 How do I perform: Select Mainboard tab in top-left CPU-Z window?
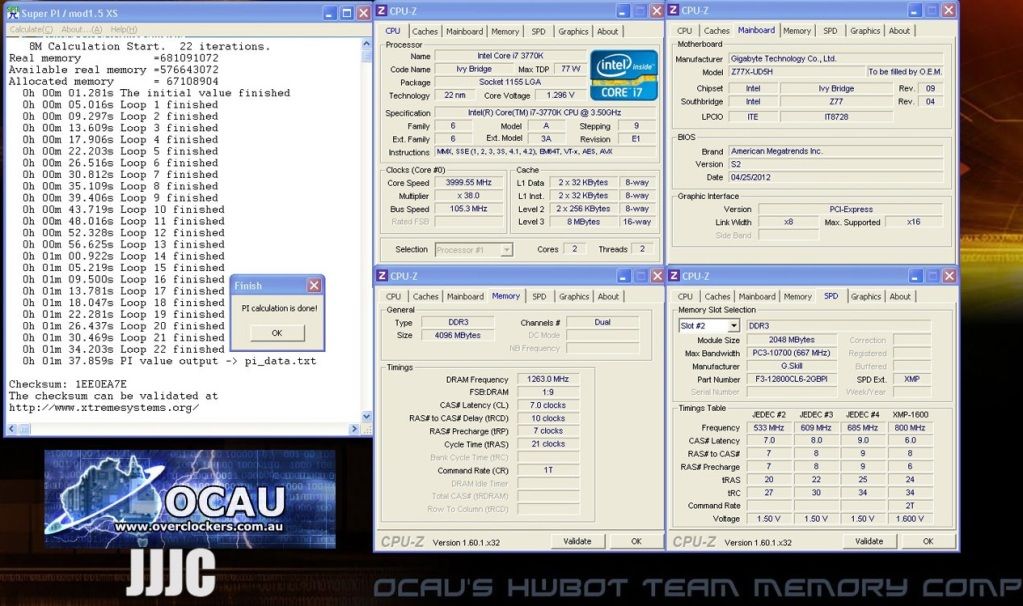pyautogui.click(x=465, y=31)
